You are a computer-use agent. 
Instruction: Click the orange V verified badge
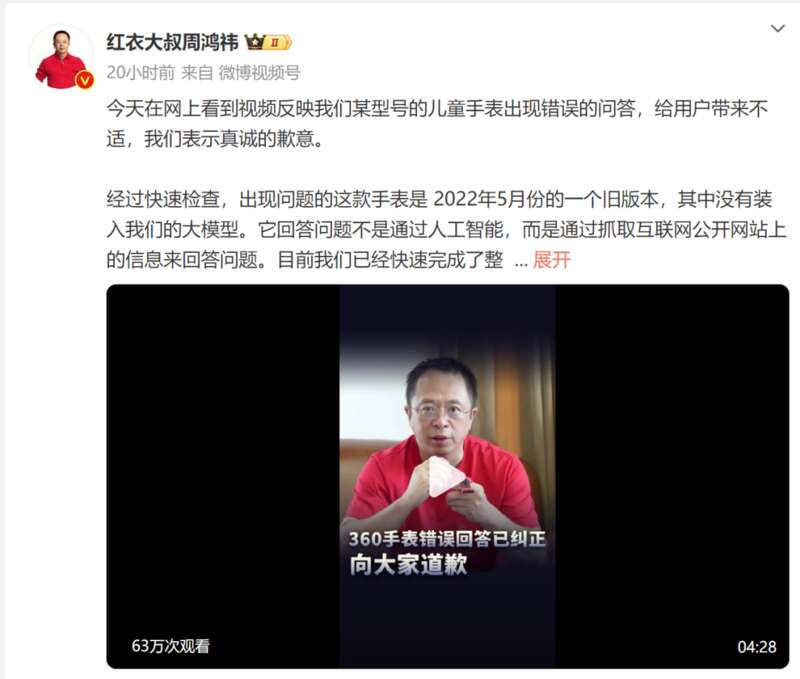85,80
